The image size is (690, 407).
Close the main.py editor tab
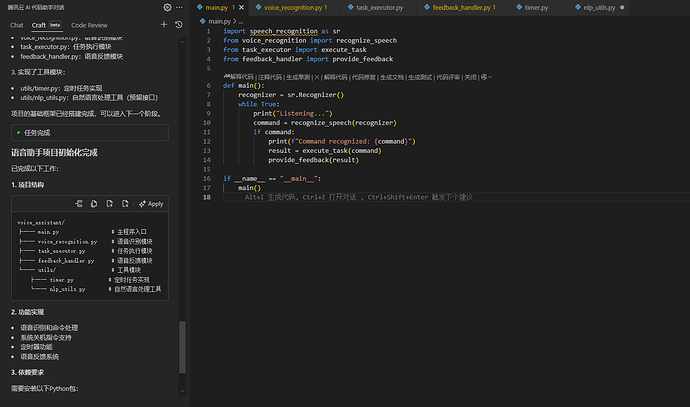click(x=241, y=7)
